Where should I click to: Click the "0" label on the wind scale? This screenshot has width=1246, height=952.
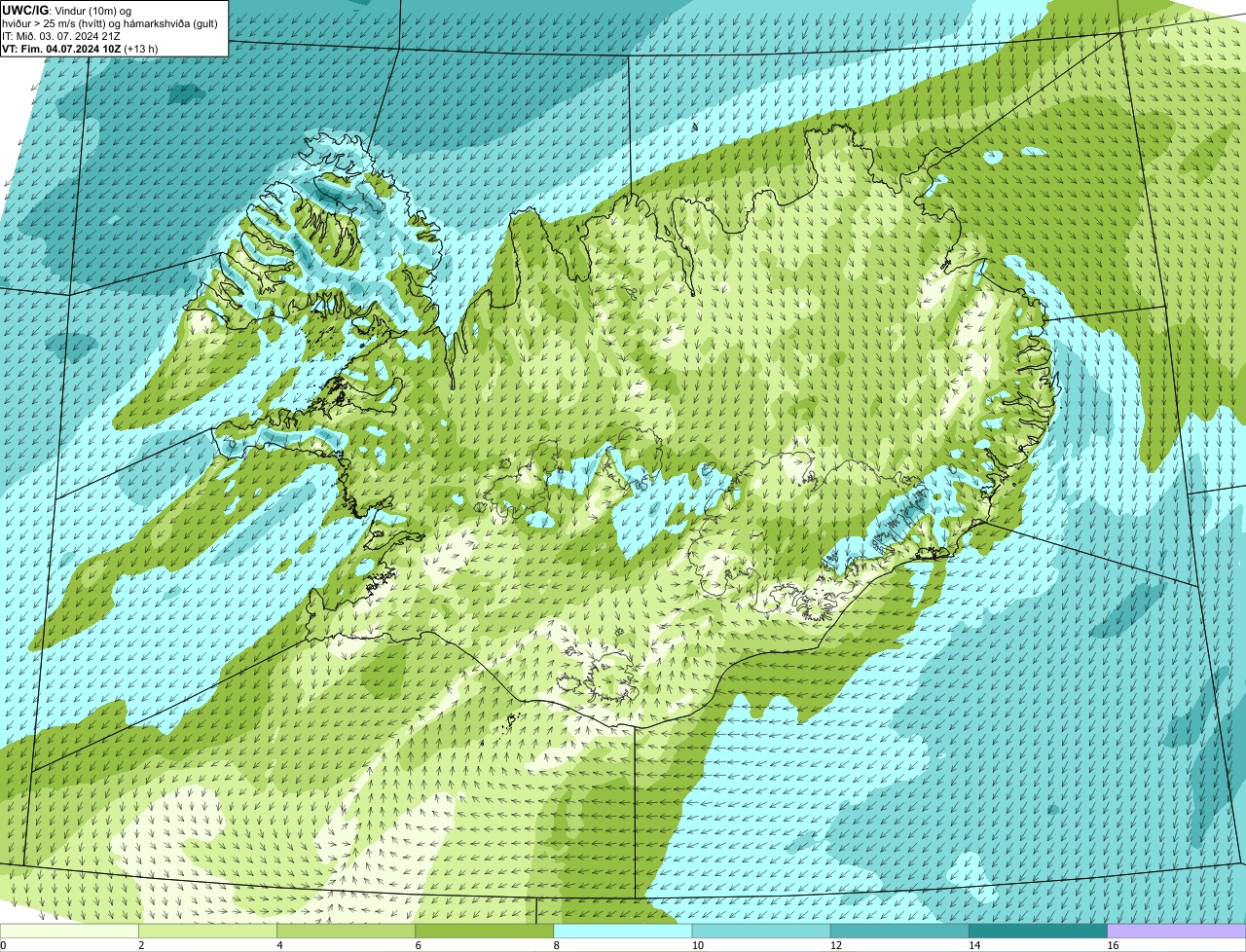coord(3,945)
